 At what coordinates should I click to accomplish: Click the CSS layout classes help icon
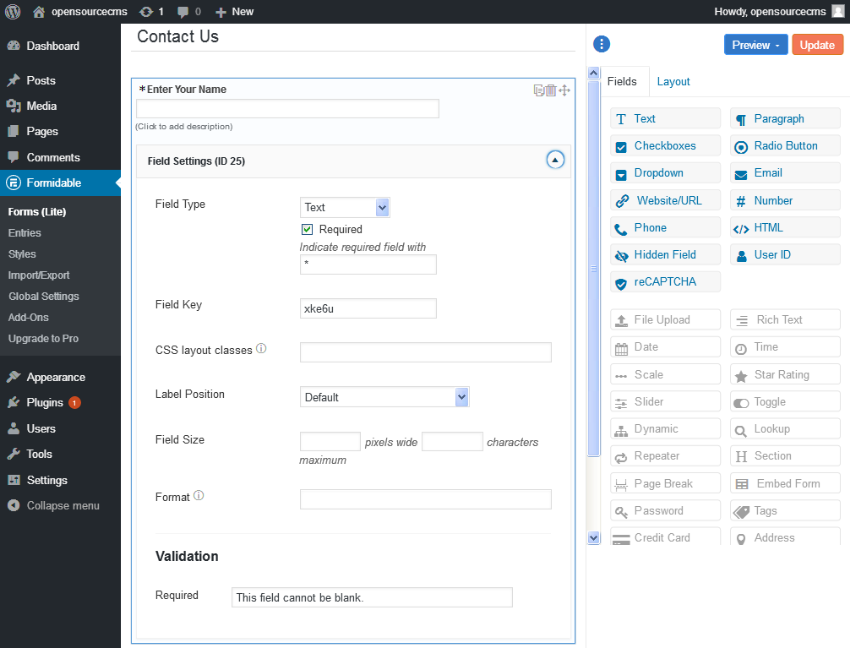pos(261,349)
